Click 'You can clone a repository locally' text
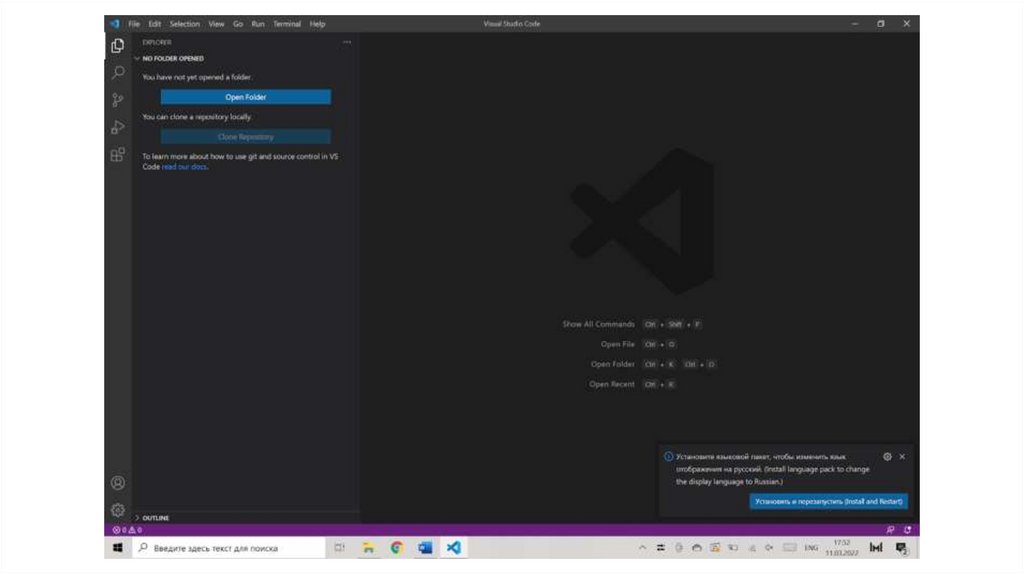 point(197,117)
